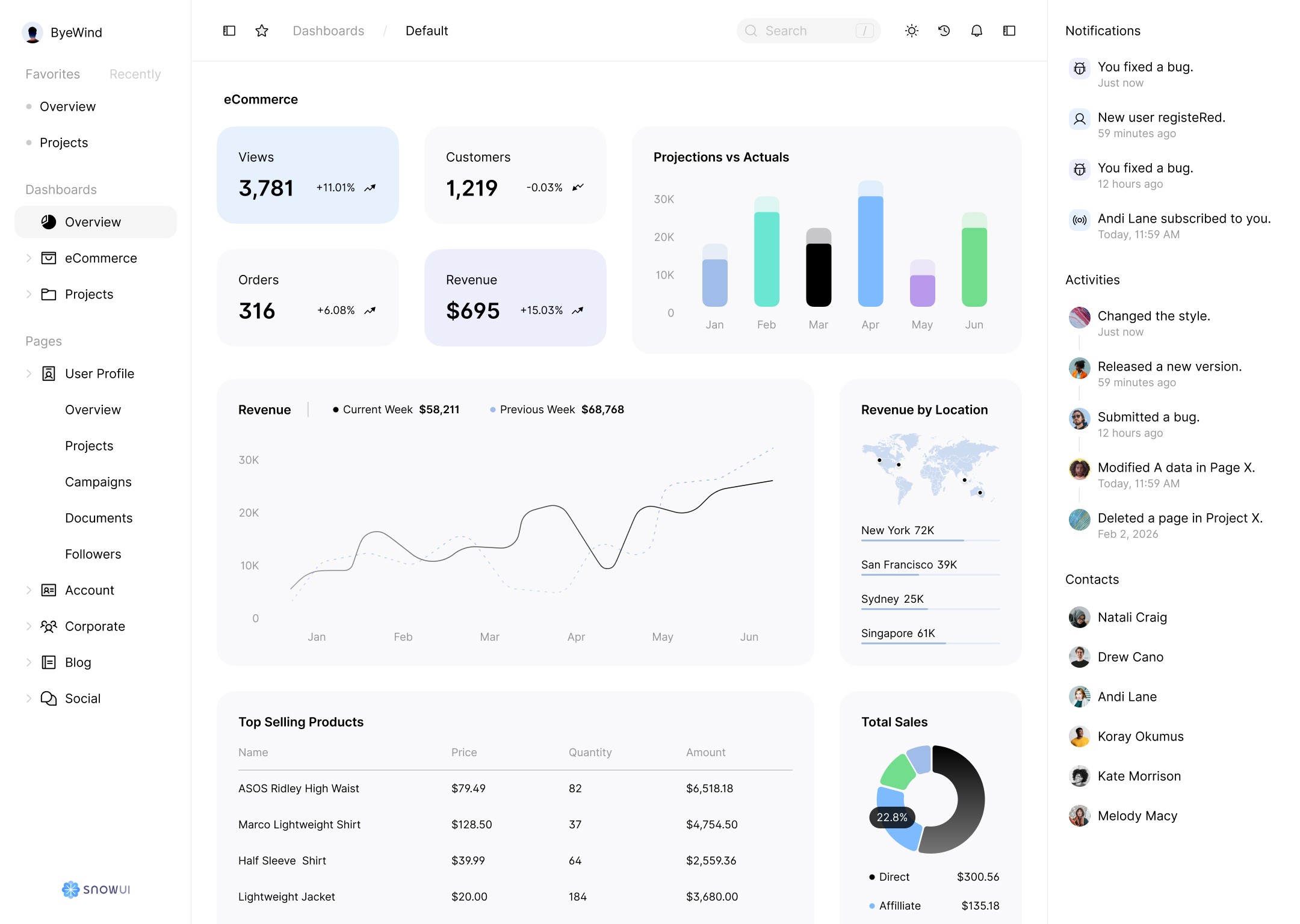Open the notifications bell icon
This screenshot has height=924, width=1300.
(976, 31)
